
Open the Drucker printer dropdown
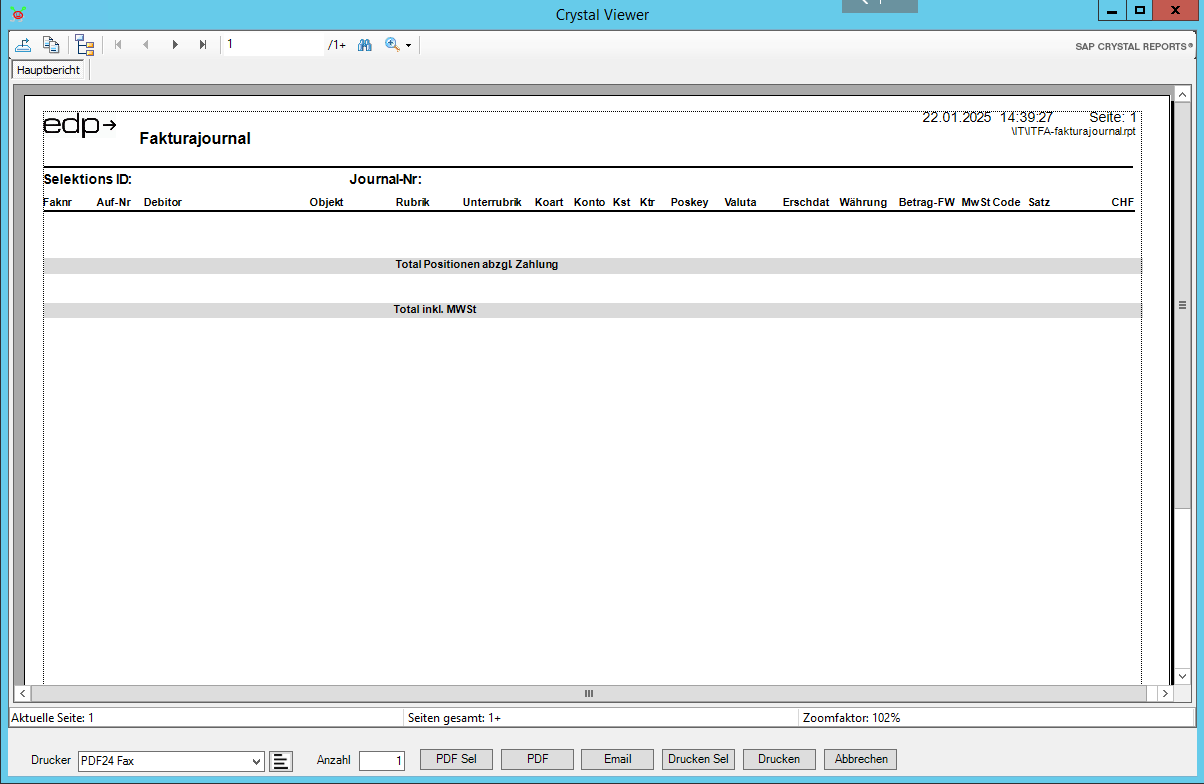point(256,761)
